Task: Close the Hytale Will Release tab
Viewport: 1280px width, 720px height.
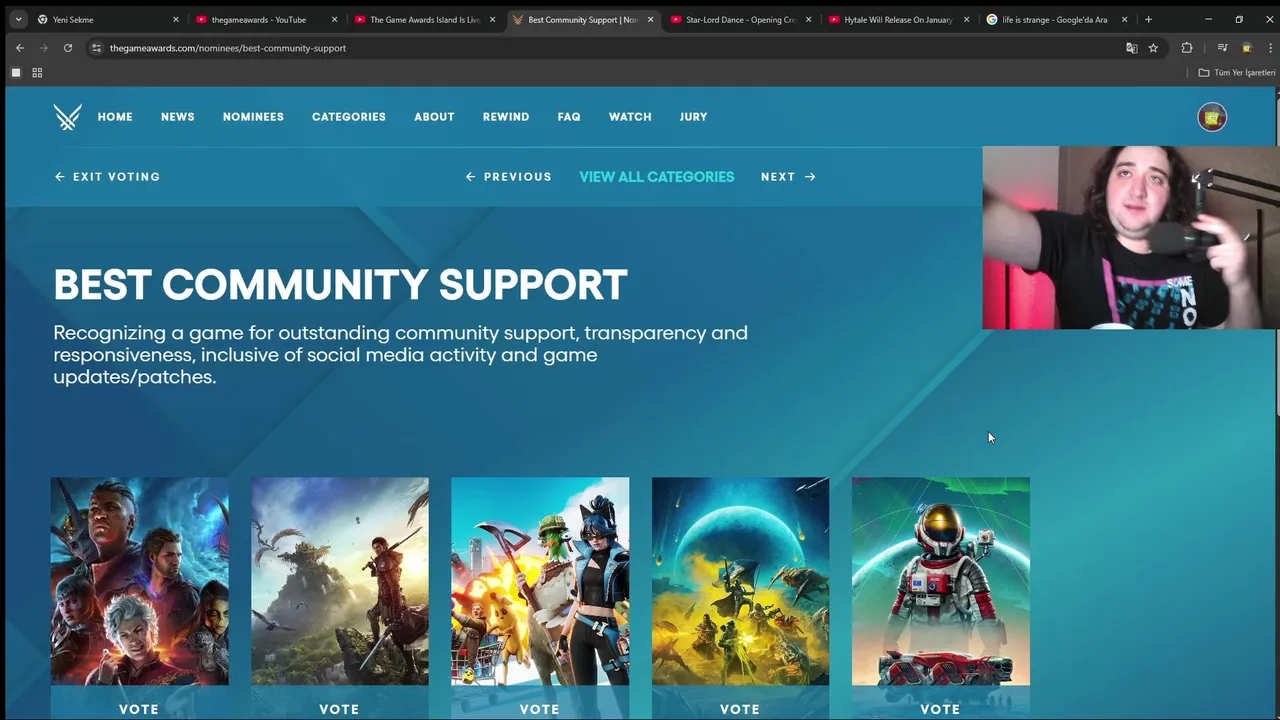Action: click(x=966, y=19)
